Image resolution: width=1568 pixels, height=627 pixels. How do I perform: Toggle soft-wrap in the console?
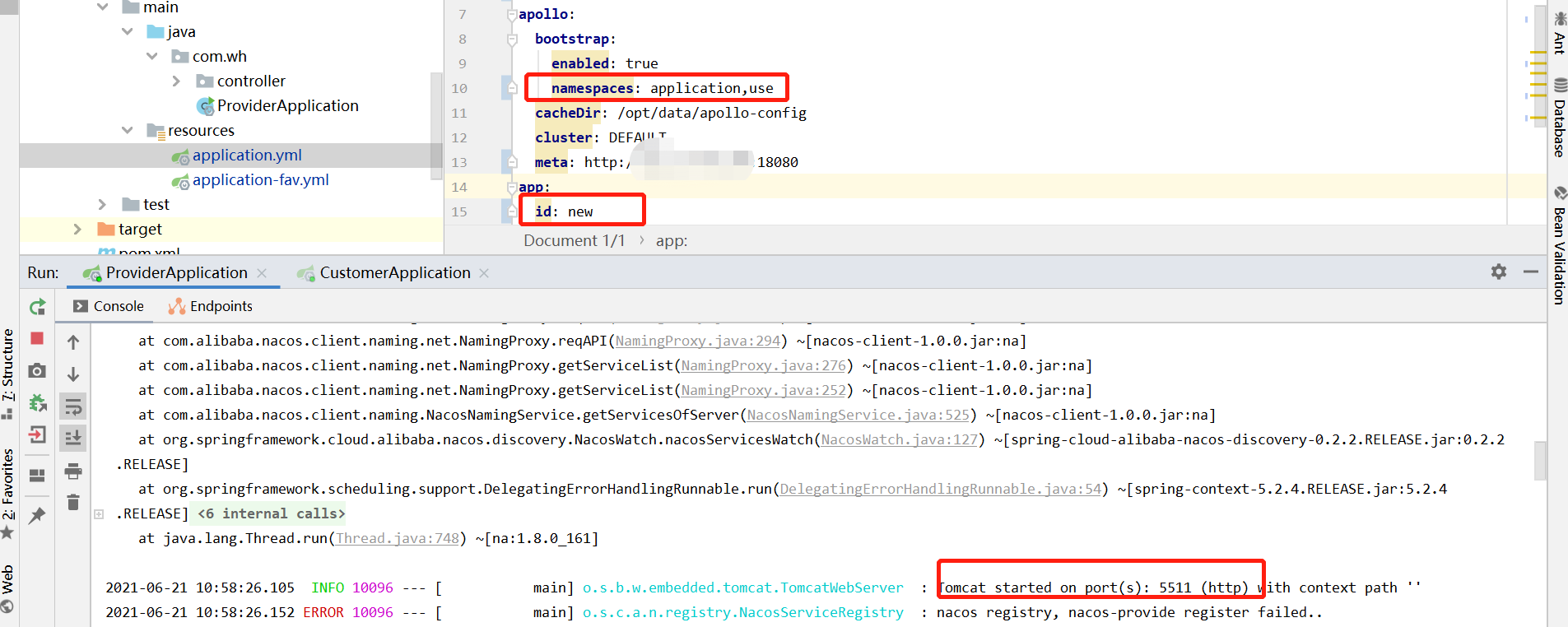[x=73, y=406]
